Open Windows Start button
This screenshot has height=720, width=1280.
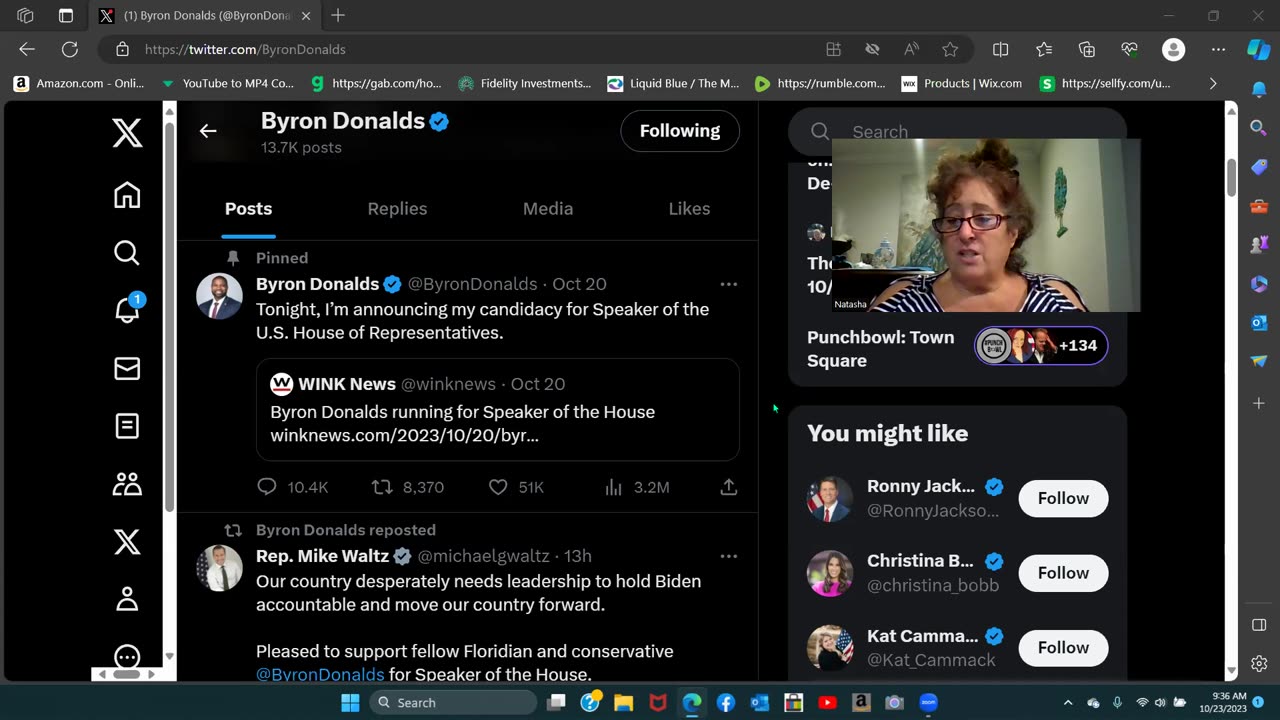(350, 703)
